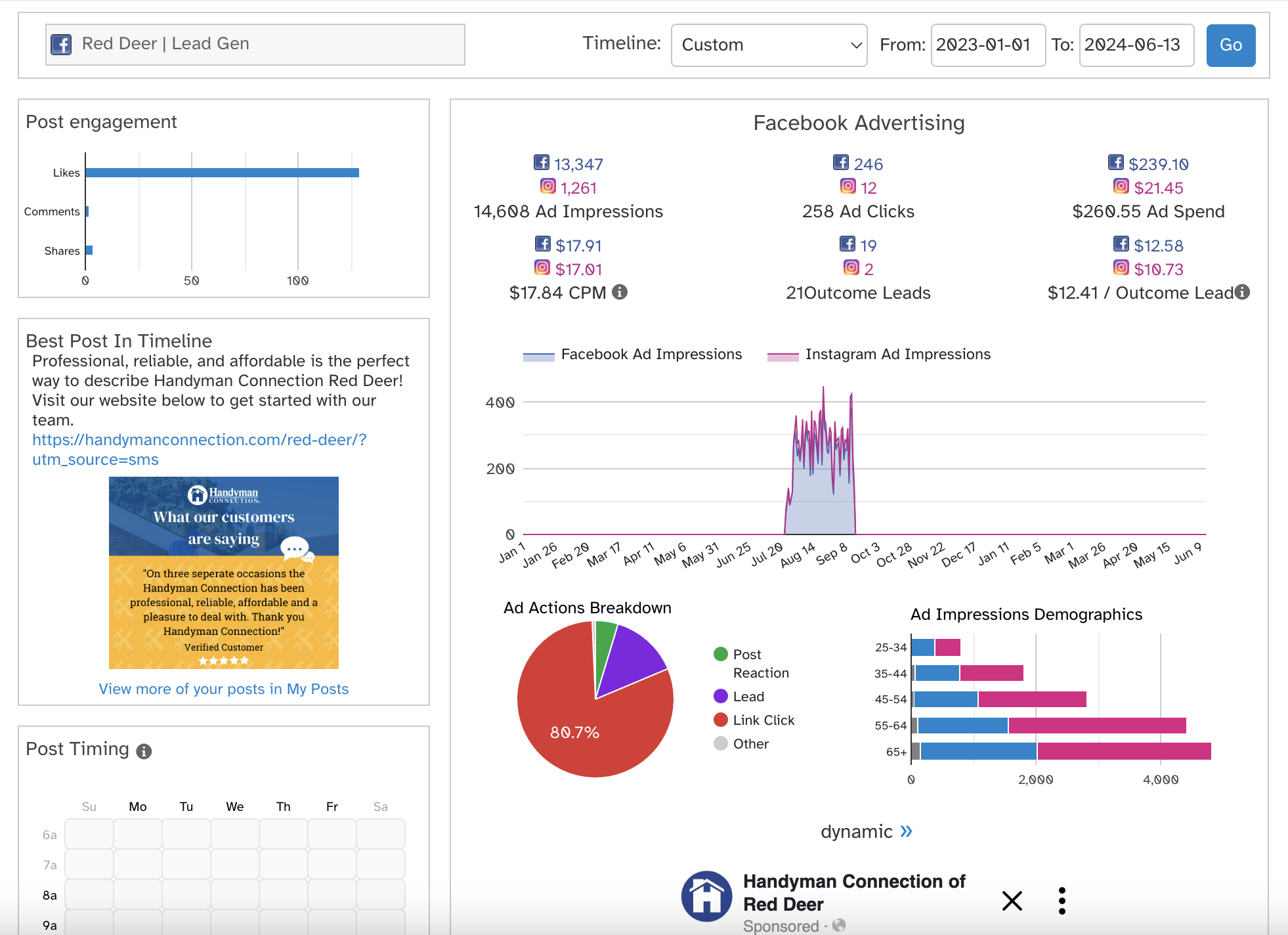Image resolution: width=1288 pixels, height=935 pixels.
Task: Toggle Other legend entry in pie chart
Action: tap(741, 743)
